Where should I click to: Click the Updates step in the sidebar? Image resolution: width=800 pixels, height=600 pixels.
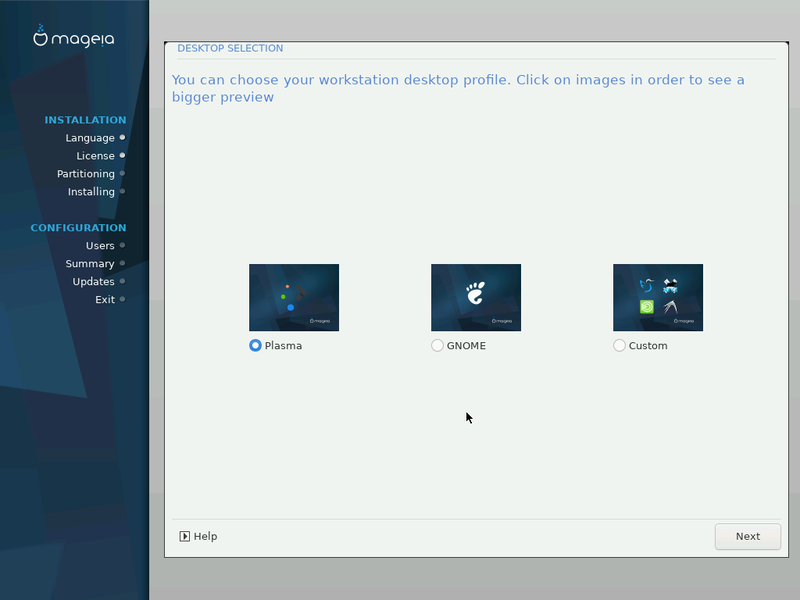click(93, 282)
